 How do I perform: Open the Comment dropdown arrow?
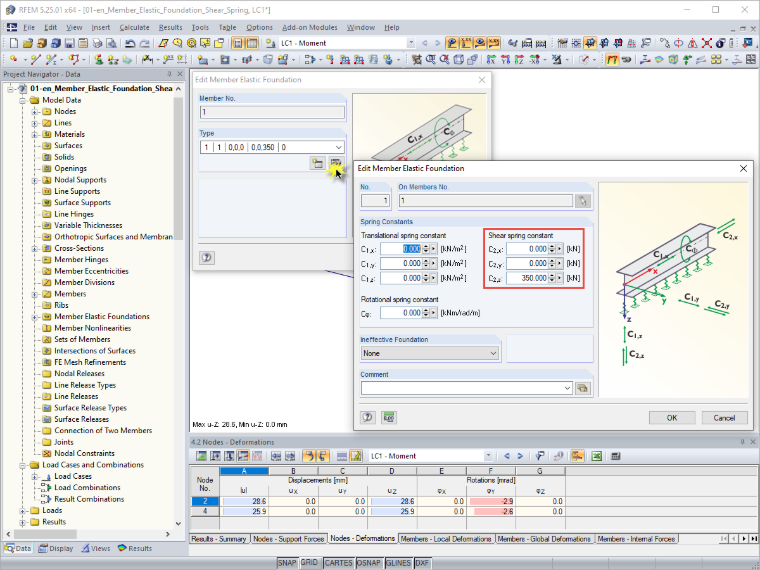pyautogui.click(x=567, y=388)
